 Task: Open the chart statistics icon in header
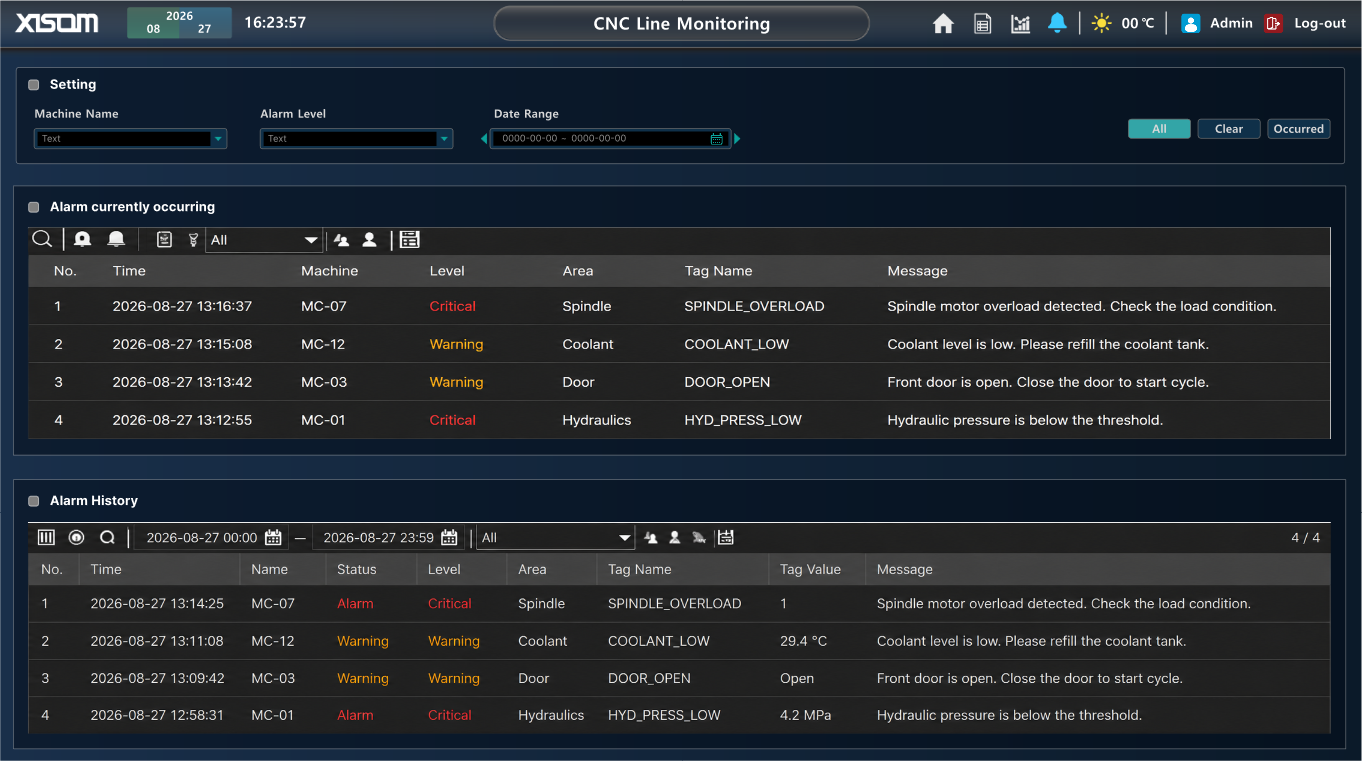coord(1020,24)
